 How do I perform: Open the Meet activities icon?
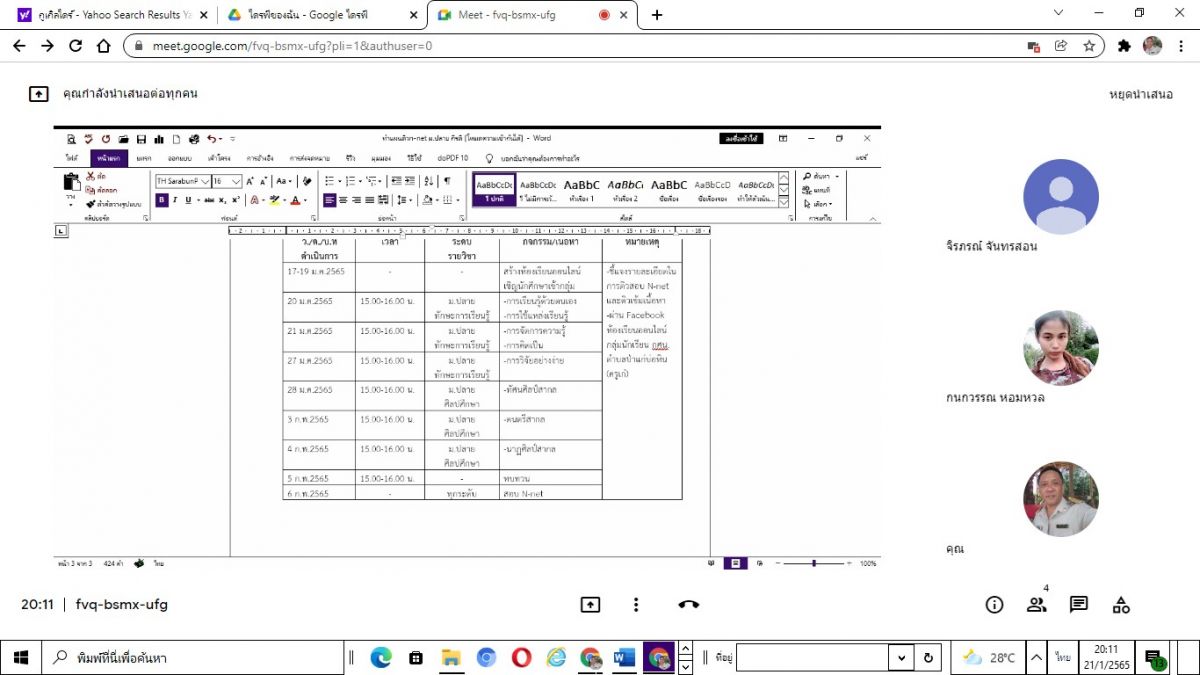point(1121,604)
